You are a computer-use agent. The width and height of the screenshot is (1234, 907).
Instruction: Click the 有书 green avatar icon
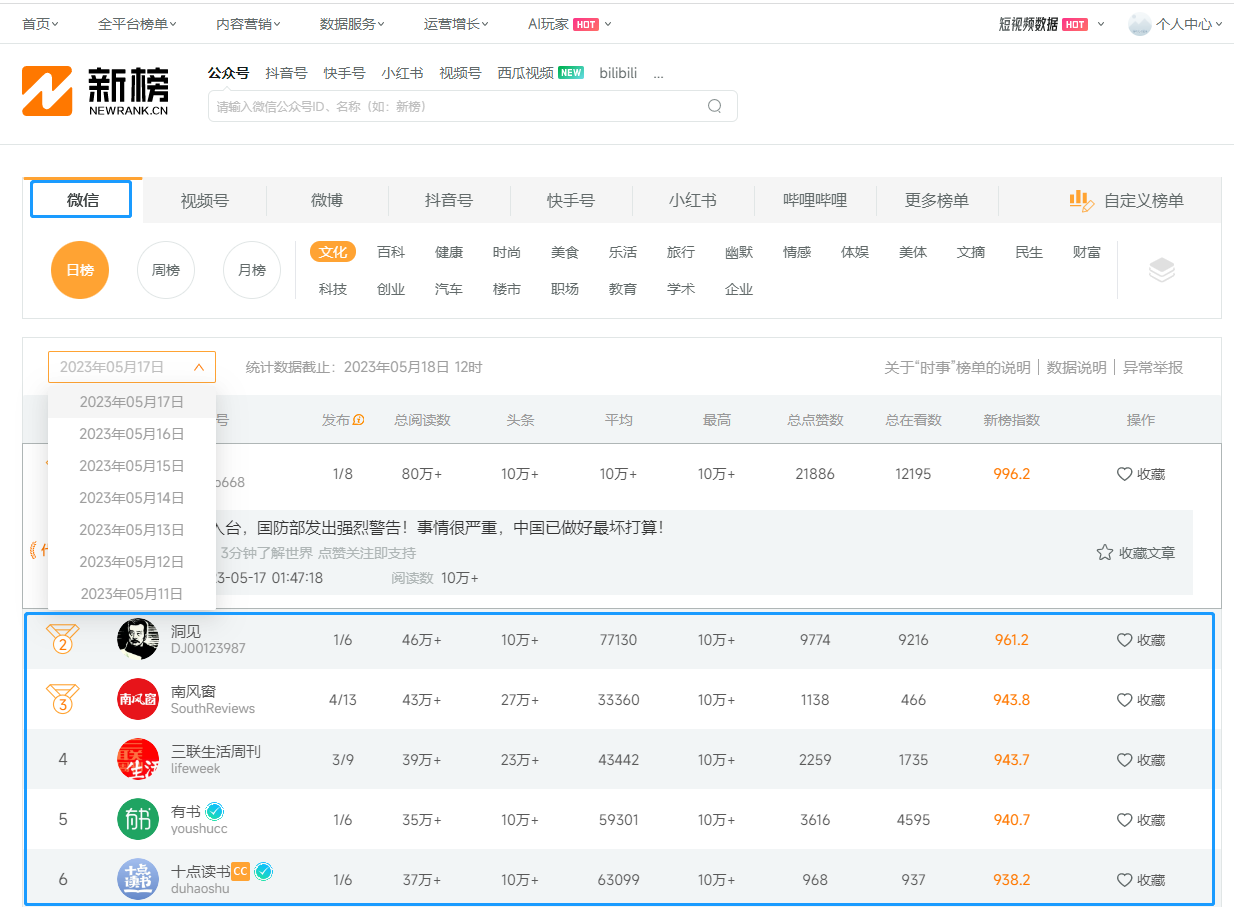click(x=138, y=819)
